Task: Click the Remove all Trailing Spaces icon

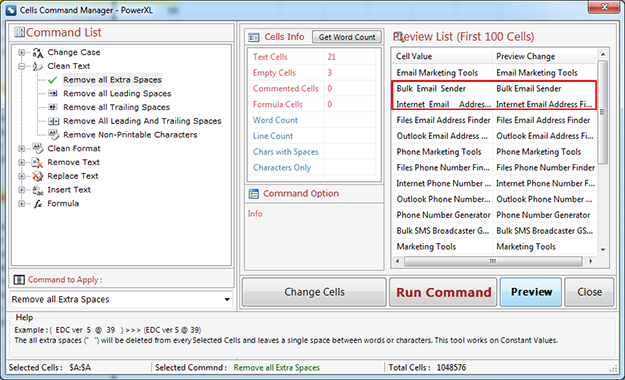Action: (53, 107)
